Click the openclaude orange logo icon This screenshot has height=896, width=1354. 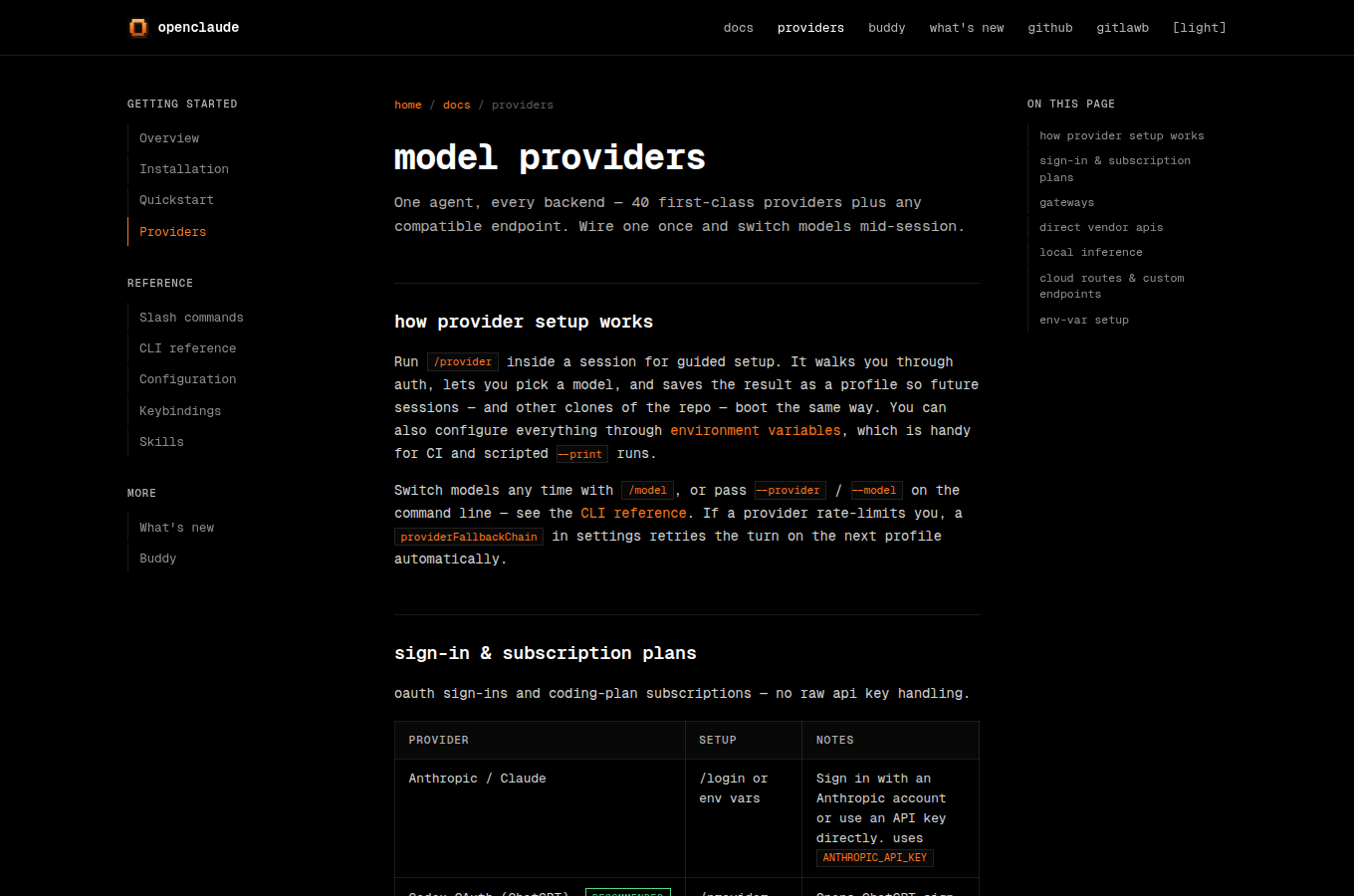click(x=138, y=28)
